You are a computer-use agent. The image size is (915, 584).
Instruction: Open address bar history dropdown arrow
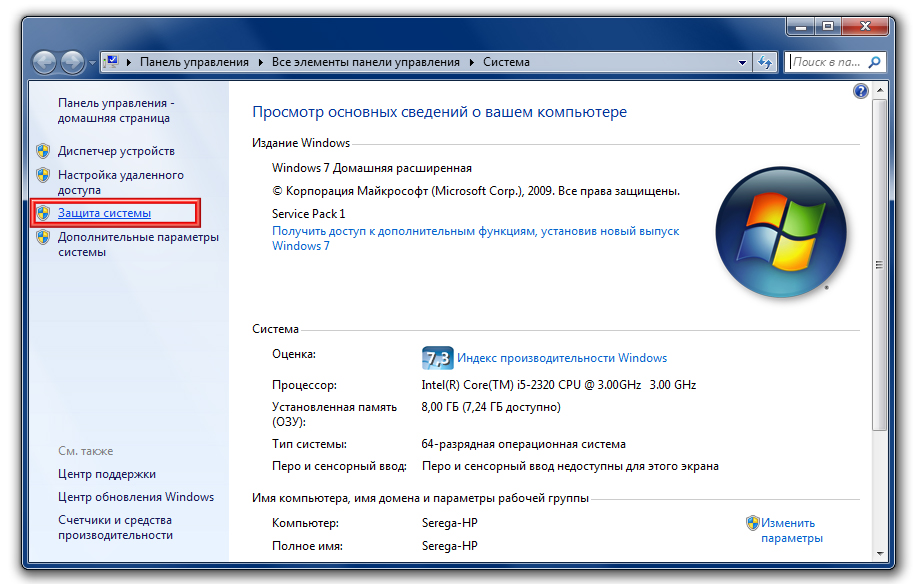(742, 62)
